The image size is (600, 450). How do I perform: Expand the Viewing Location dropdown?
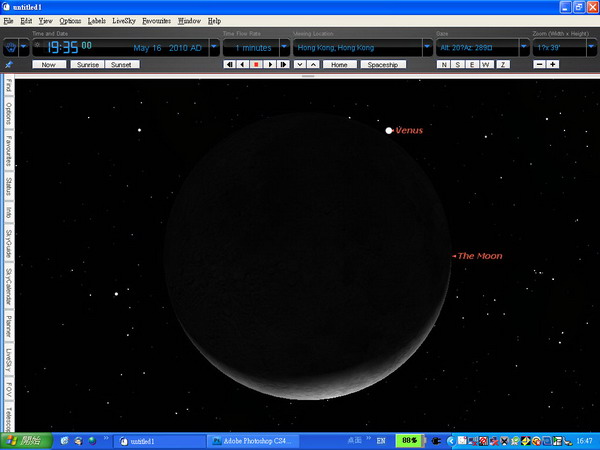coord(427,47)
